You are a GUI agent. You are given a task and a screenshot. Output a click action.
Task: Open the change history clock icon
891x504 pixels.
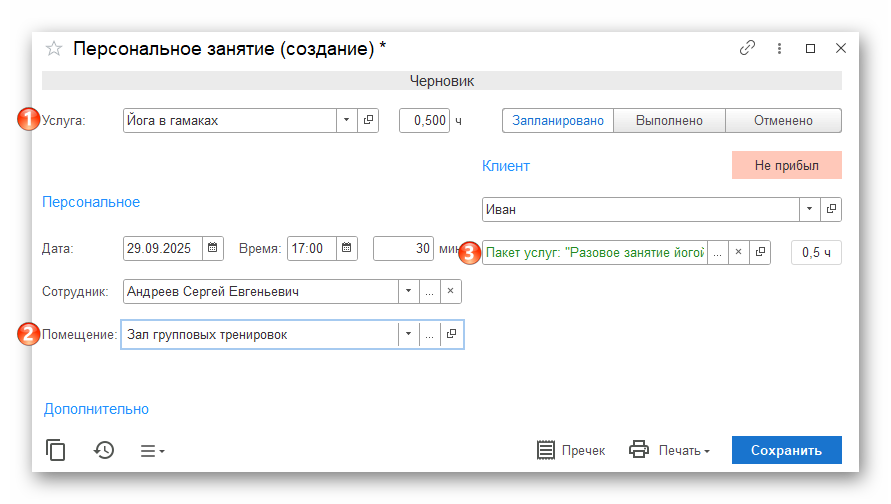[104, 450]
